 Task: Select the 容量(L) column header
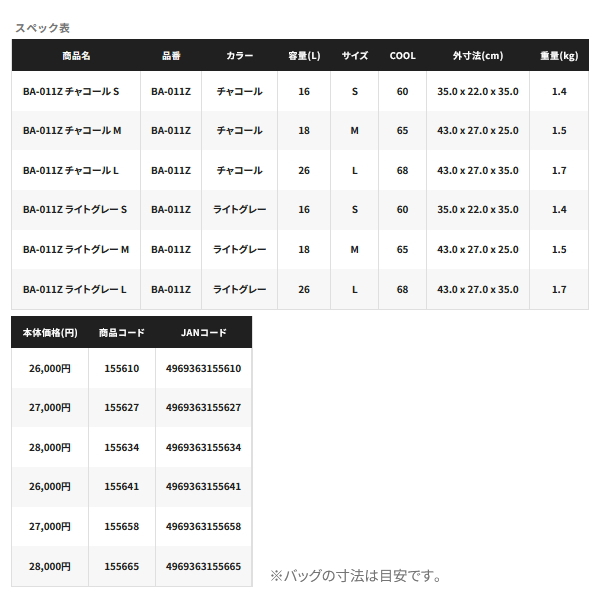click(304, 56)
